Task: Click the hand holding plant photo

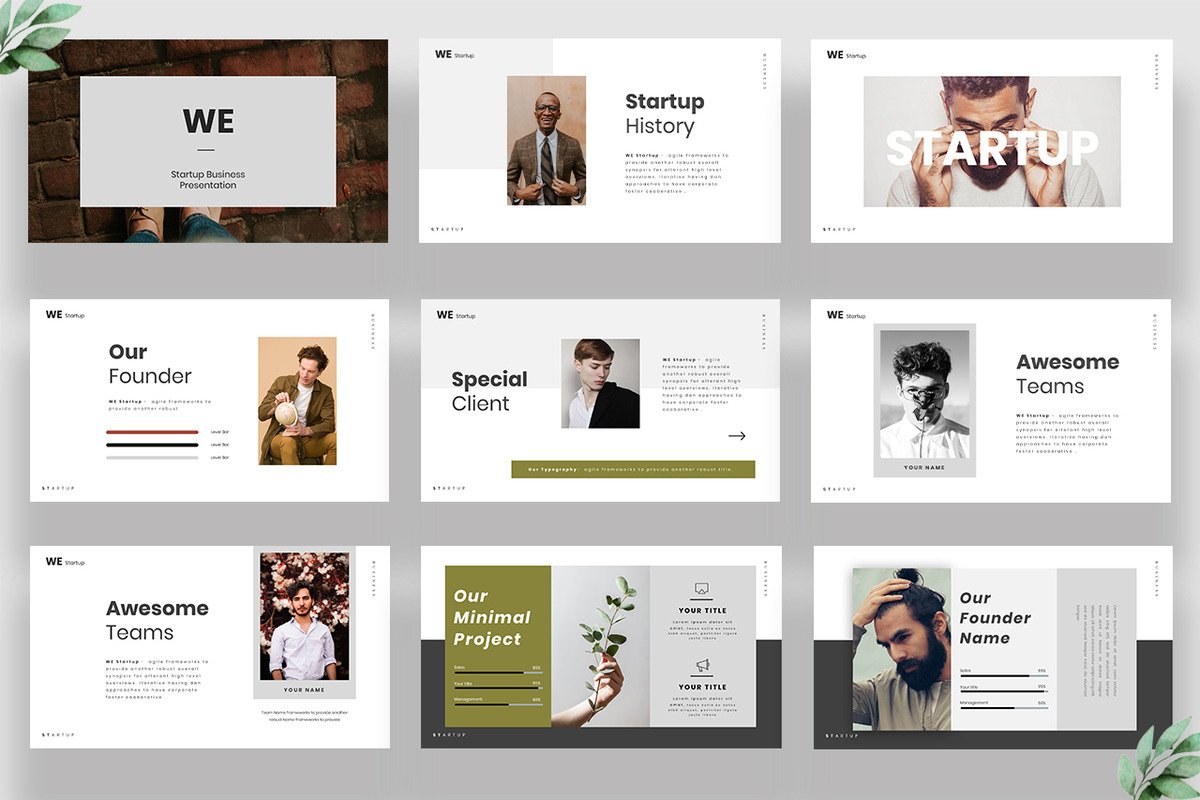Action: coord(600,646)
